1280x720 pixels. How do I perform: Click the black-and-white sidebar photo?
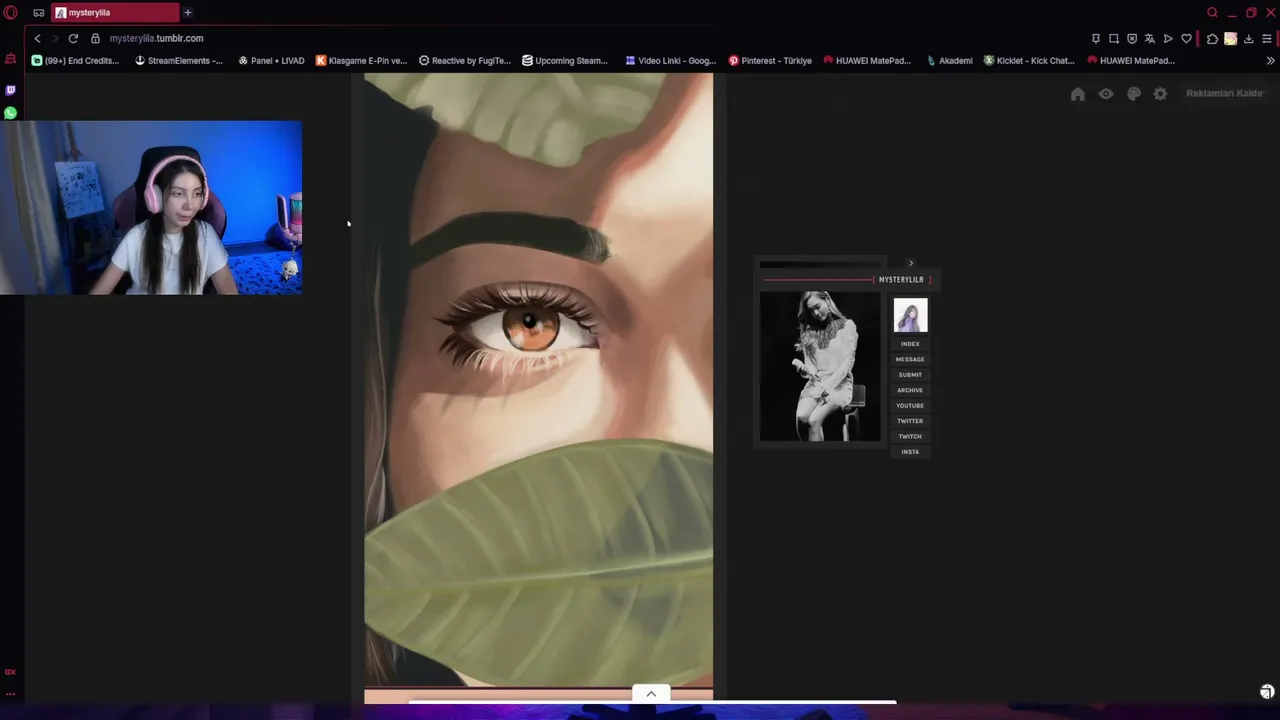click(x=820, y=366)
